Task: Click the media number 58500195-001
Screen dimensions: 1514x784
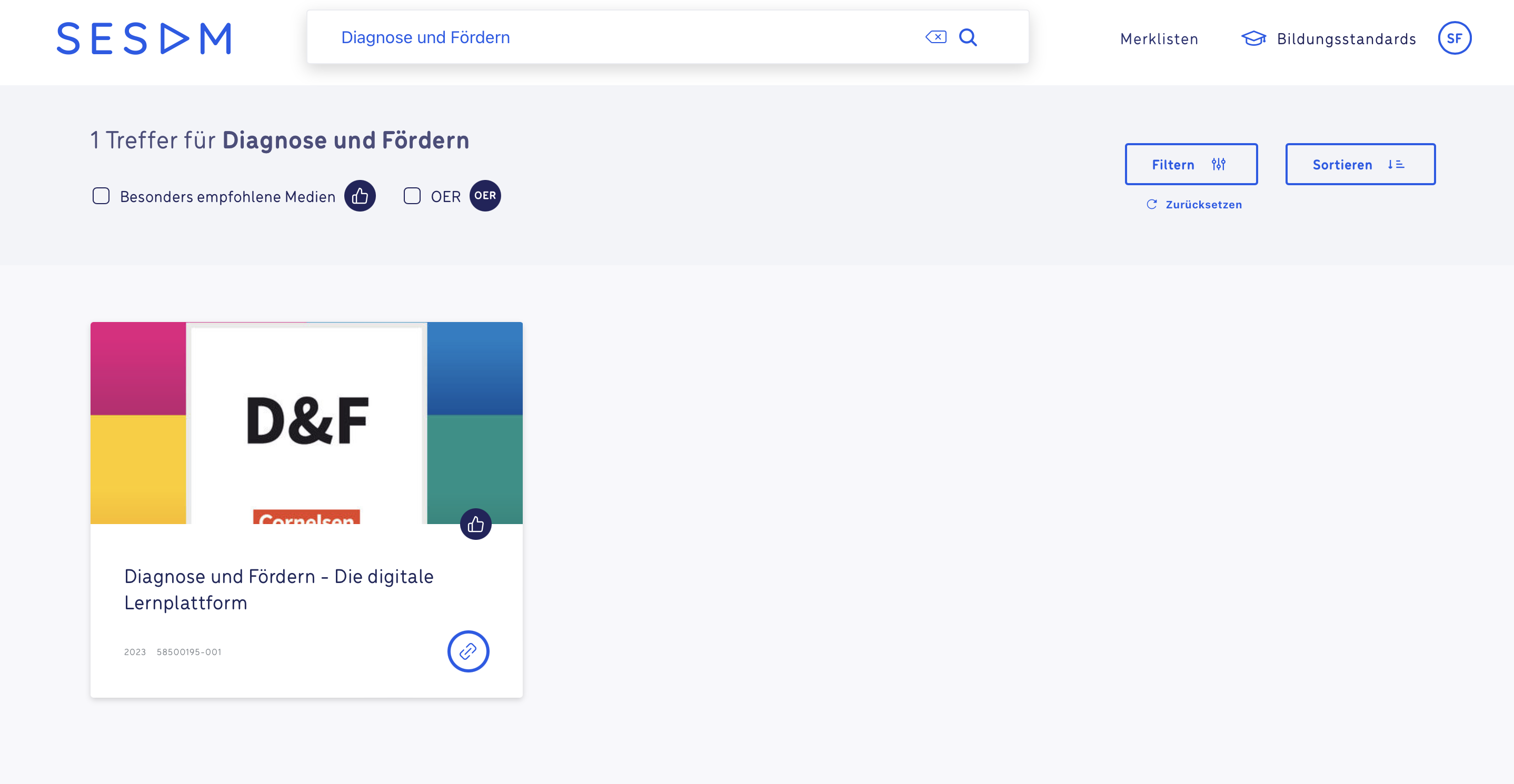Action: coord(188,652)
